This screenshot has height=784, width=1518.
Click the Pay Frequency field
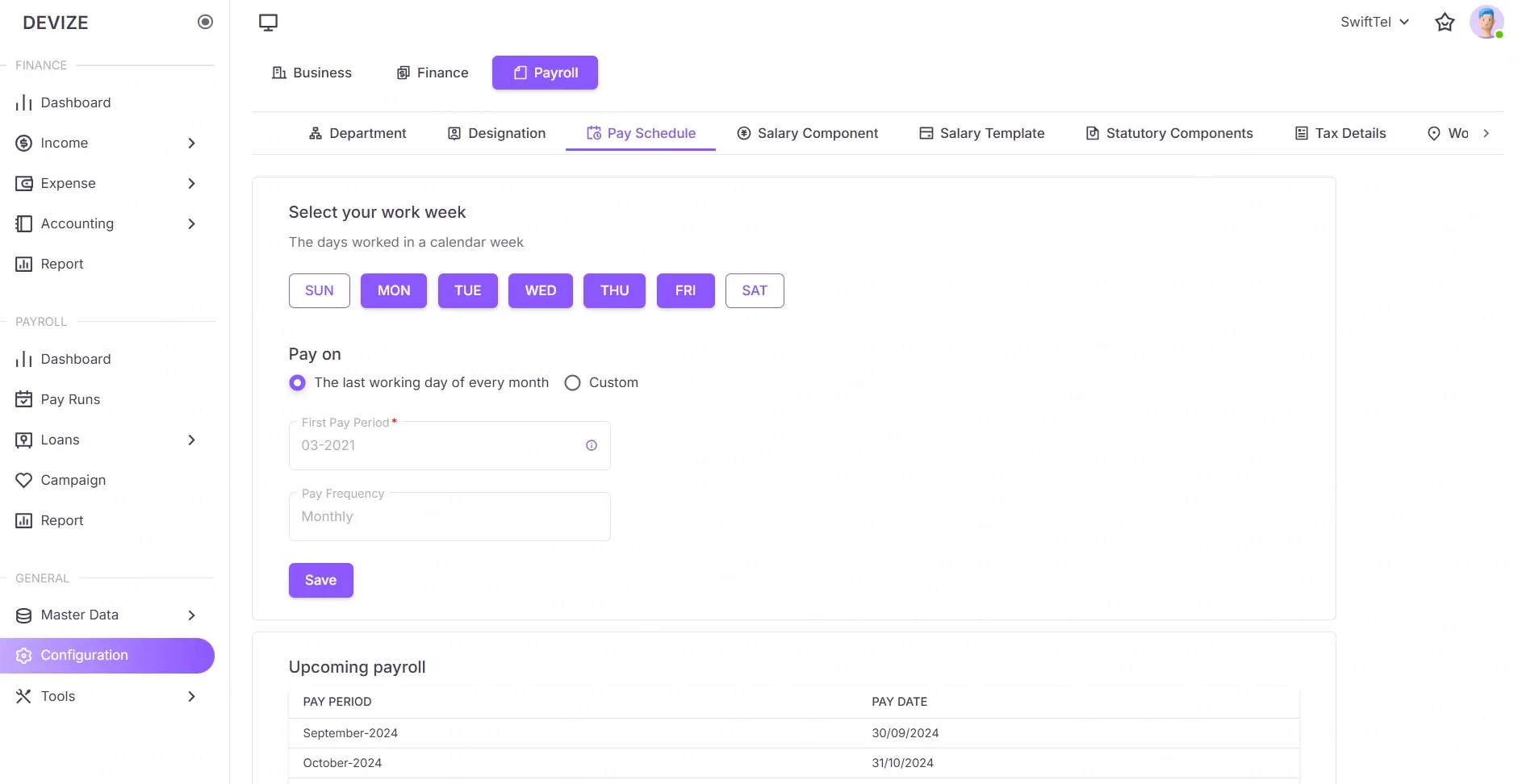450,516
